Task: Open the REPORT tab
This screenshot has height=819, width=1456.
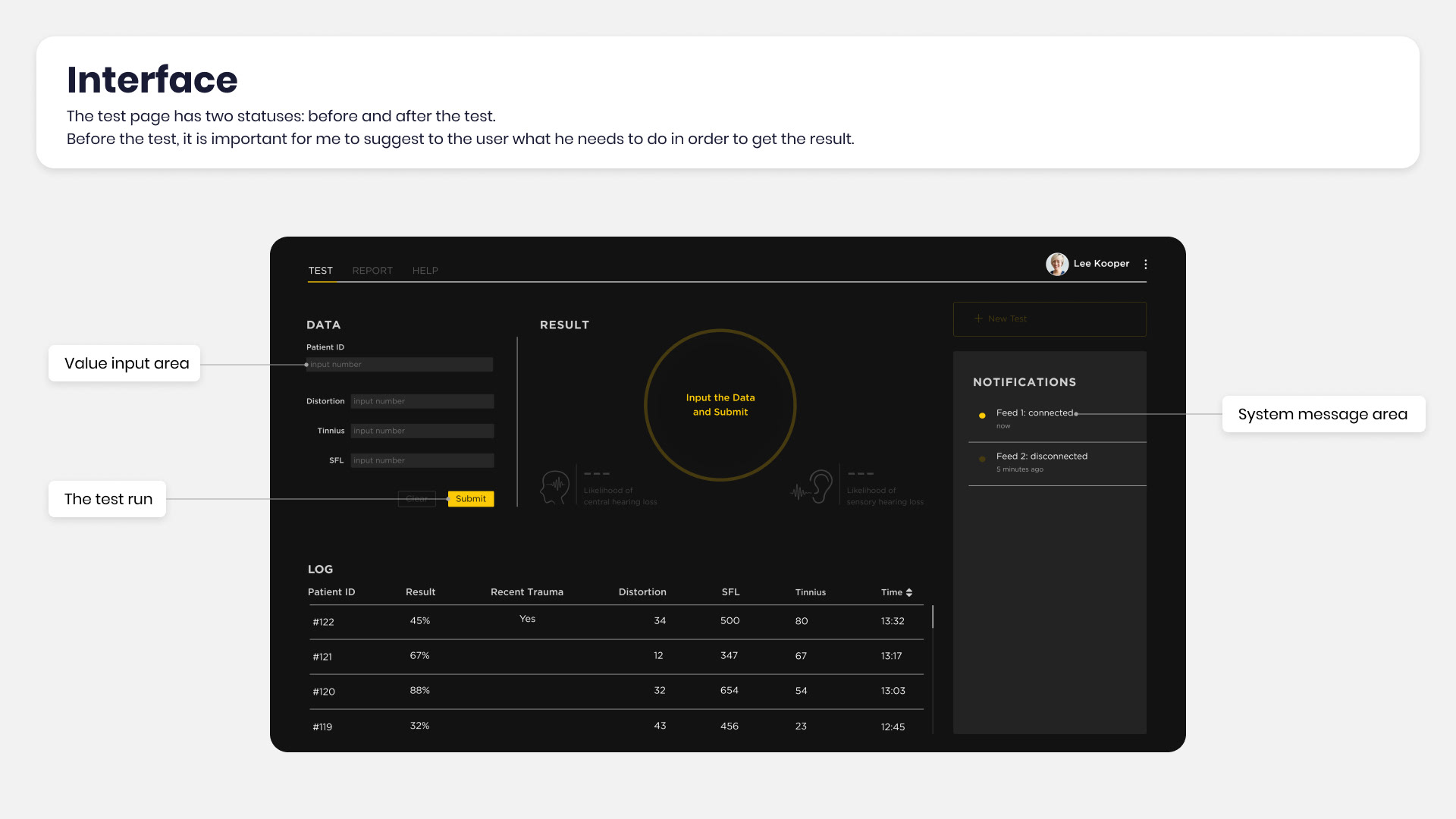Action: 372,271
